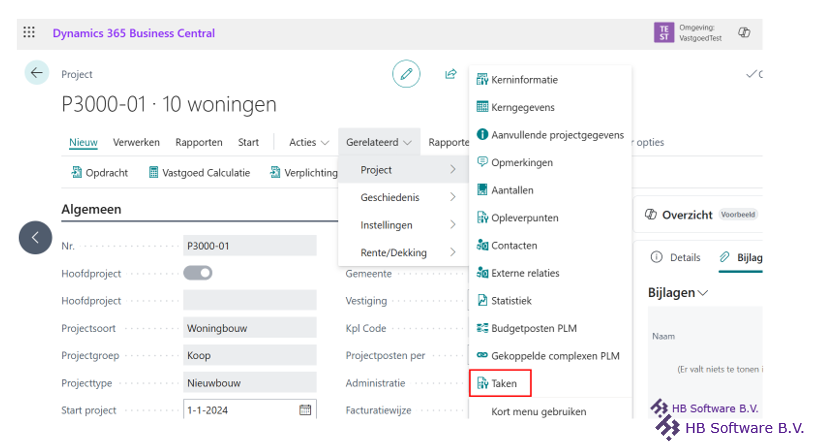815x447 pixels.
Task: Collapse the Gerelateerd dropdown menu
Action: [x=380, y=142]
